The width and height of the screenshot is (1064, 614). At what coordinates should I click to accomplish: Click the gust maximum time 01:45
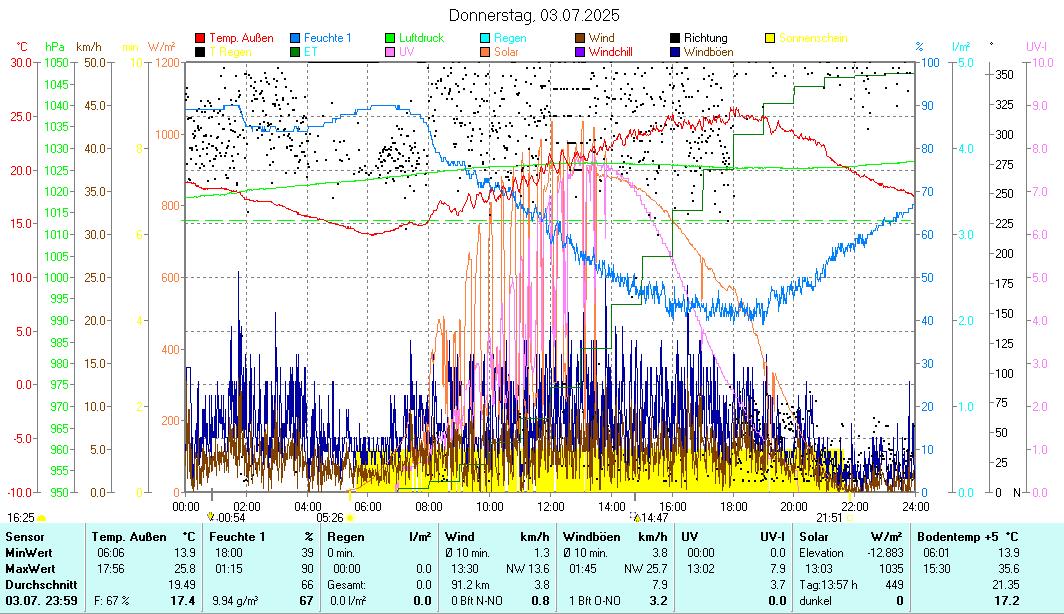coord(583,569)
